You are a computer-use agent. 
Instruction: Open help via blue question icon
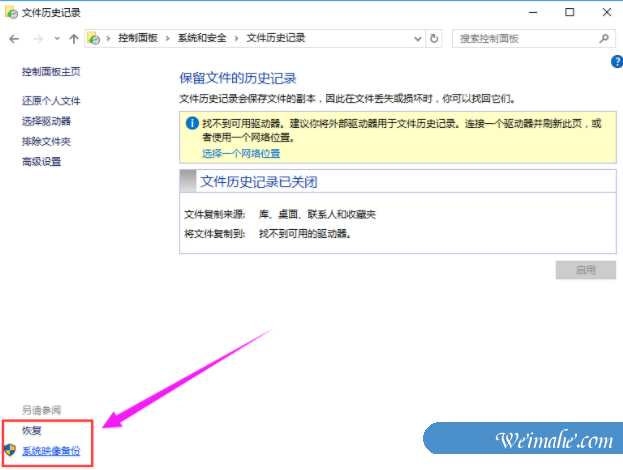(617, 62)
